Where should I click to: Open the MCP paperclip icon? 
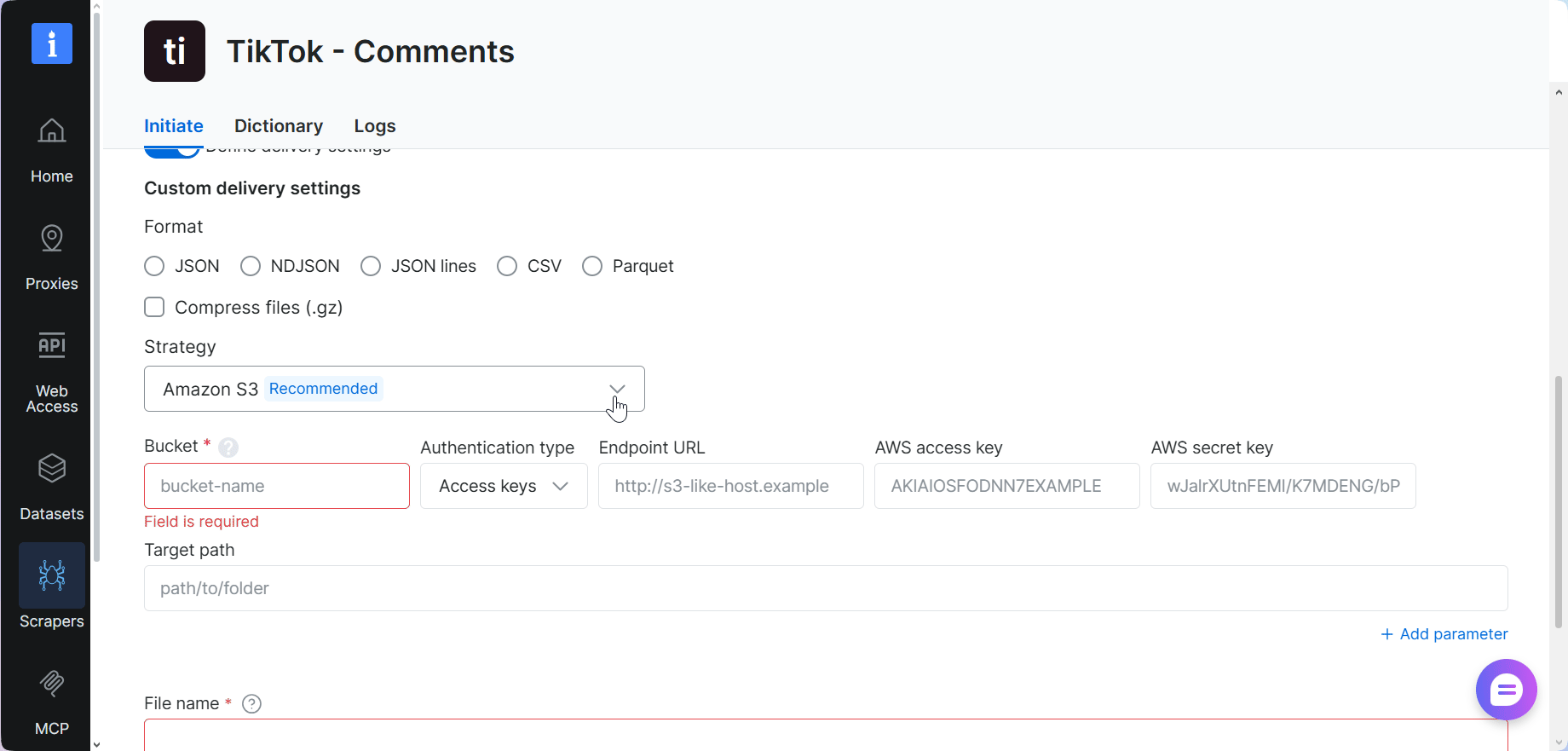52,683
